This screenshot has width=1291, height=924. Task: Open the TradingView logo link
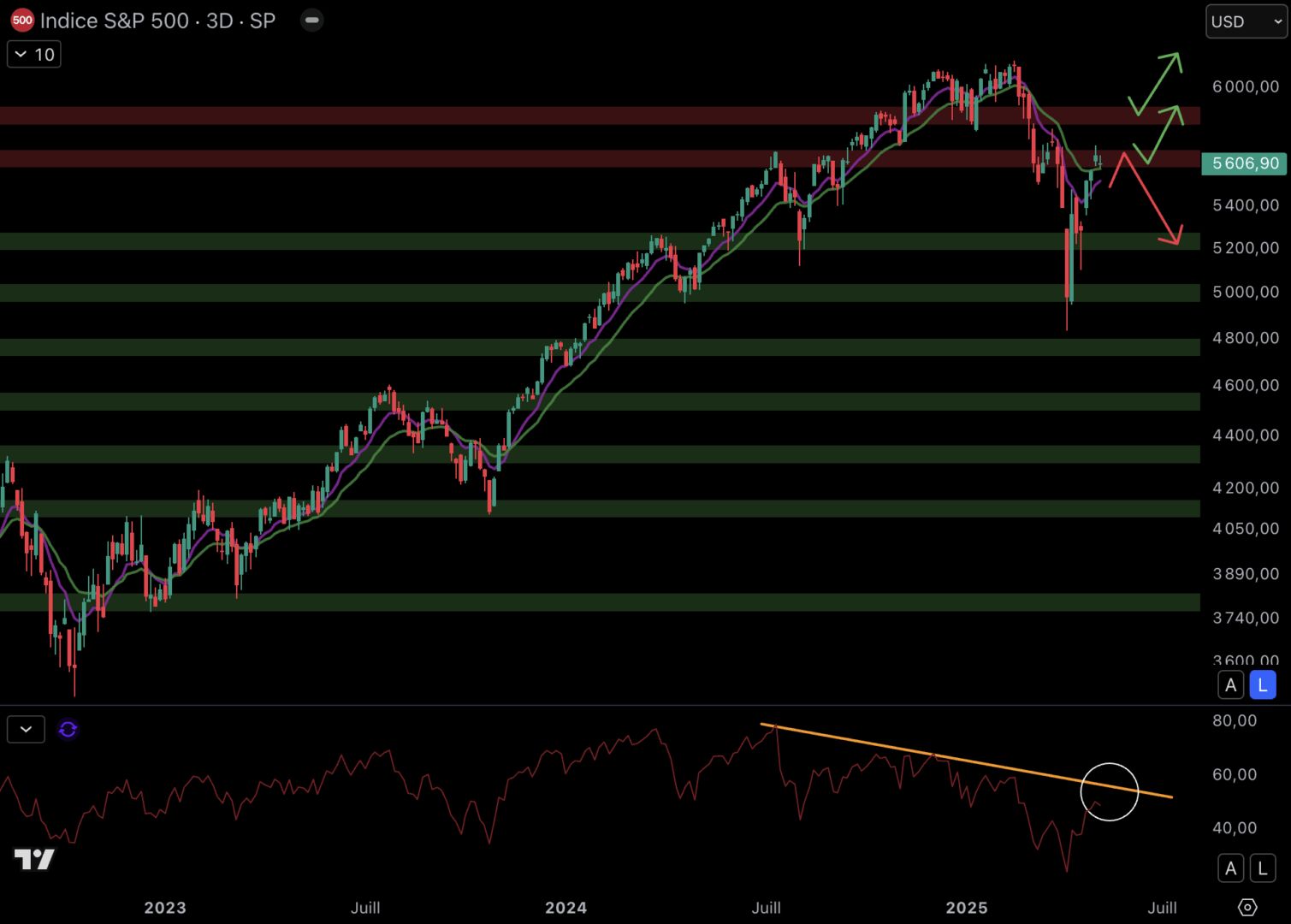click(x=34, y=860)
